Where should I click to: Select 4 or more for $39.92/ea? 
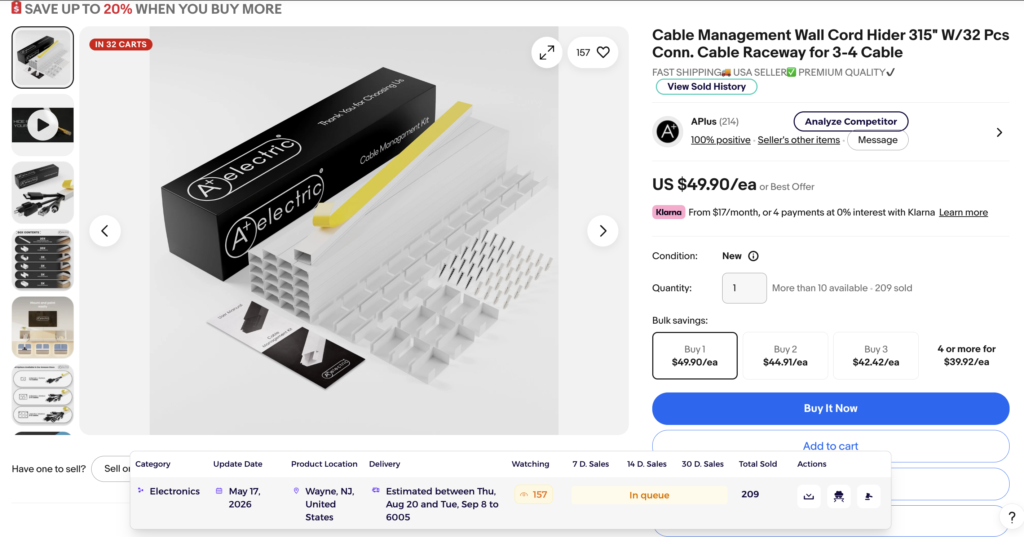coord(966,355)
